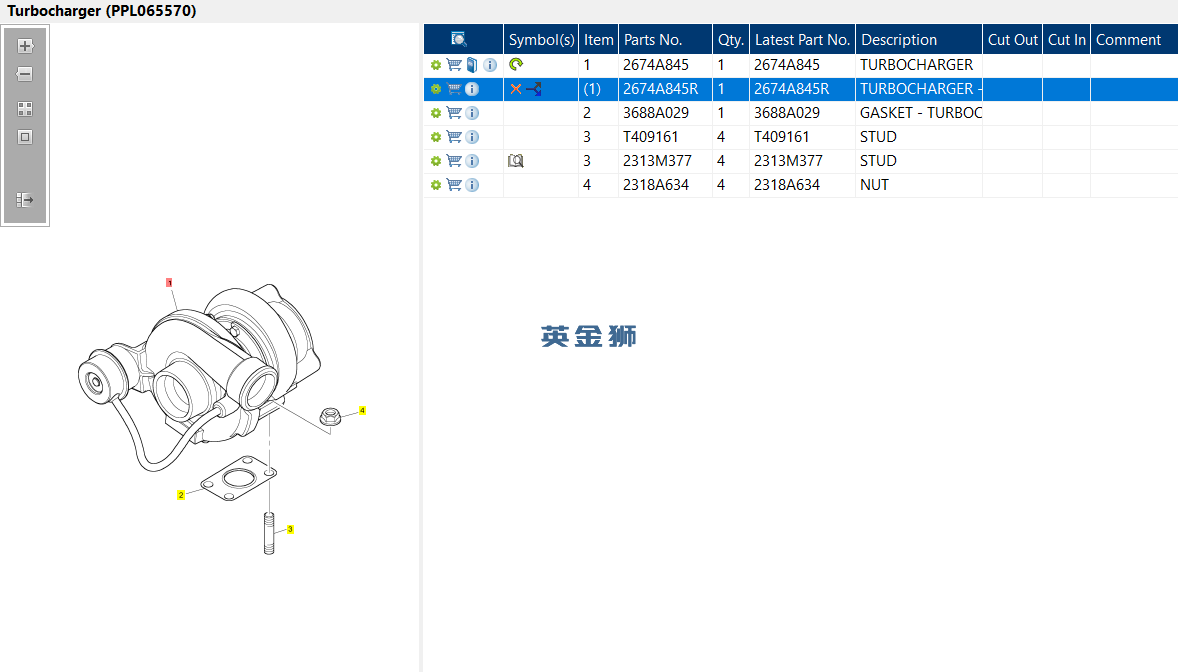
Task: Add nut 2318A634 to cart
Action: point(454,185)
